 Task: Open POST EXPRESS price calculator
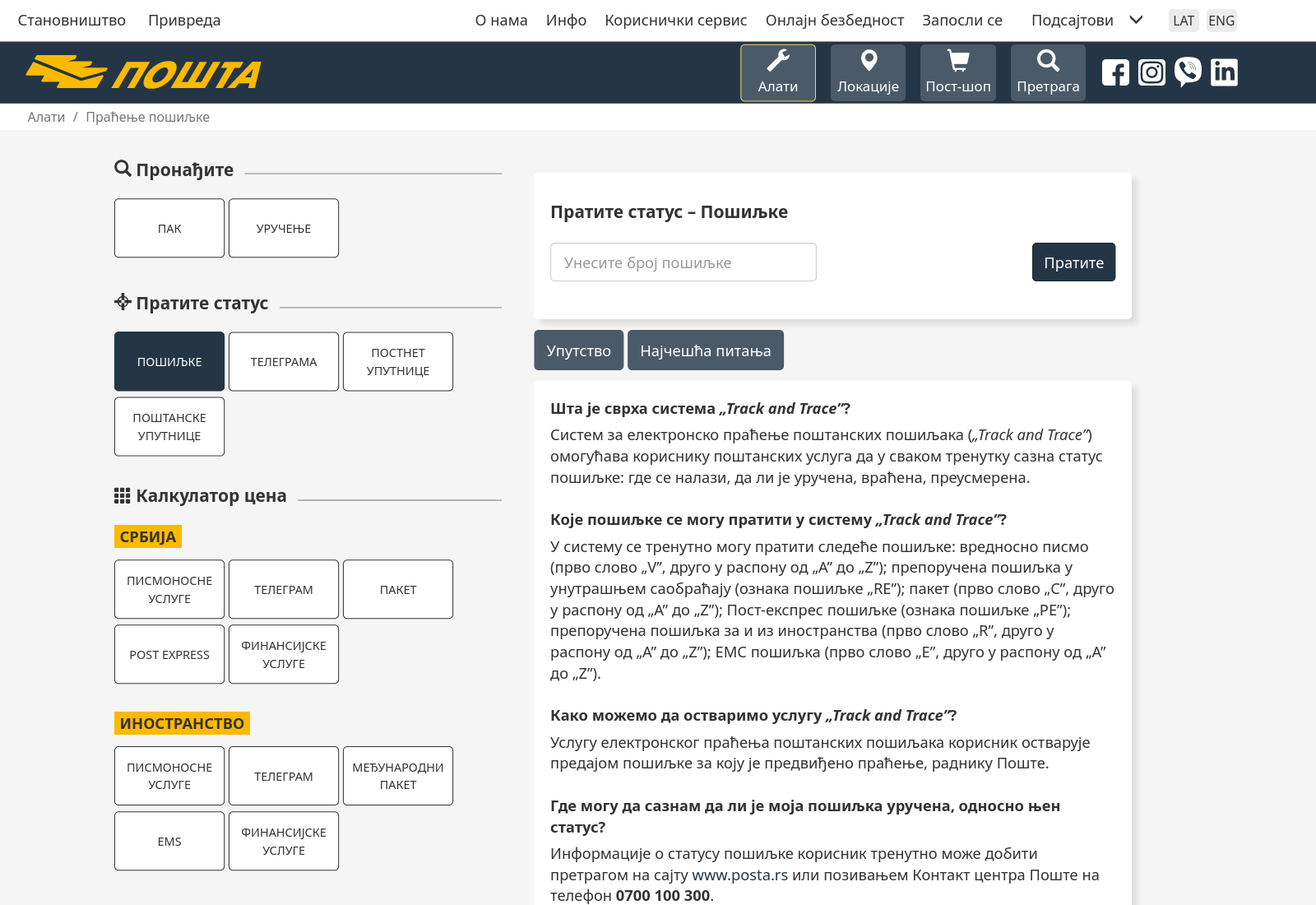tap(169, 654)
